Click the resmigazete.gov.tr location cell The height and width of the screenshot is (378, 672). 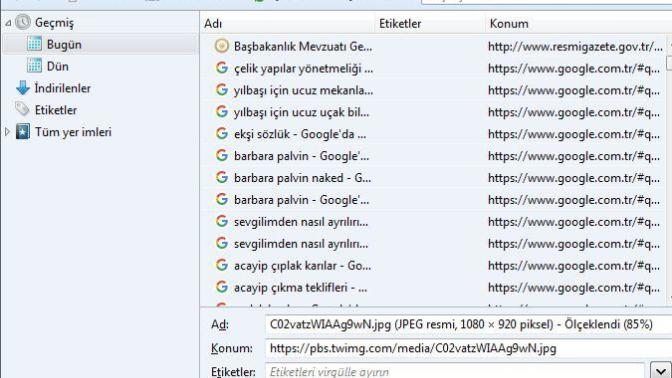tap(575, 46)
